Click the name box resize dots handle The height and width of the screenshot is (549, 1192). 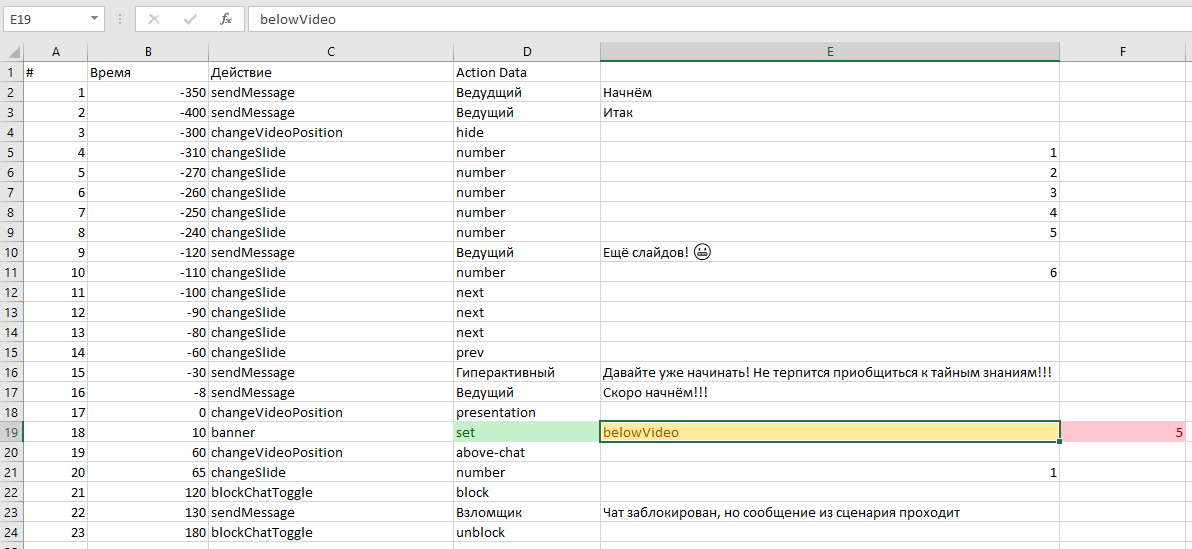pos(120,19)
